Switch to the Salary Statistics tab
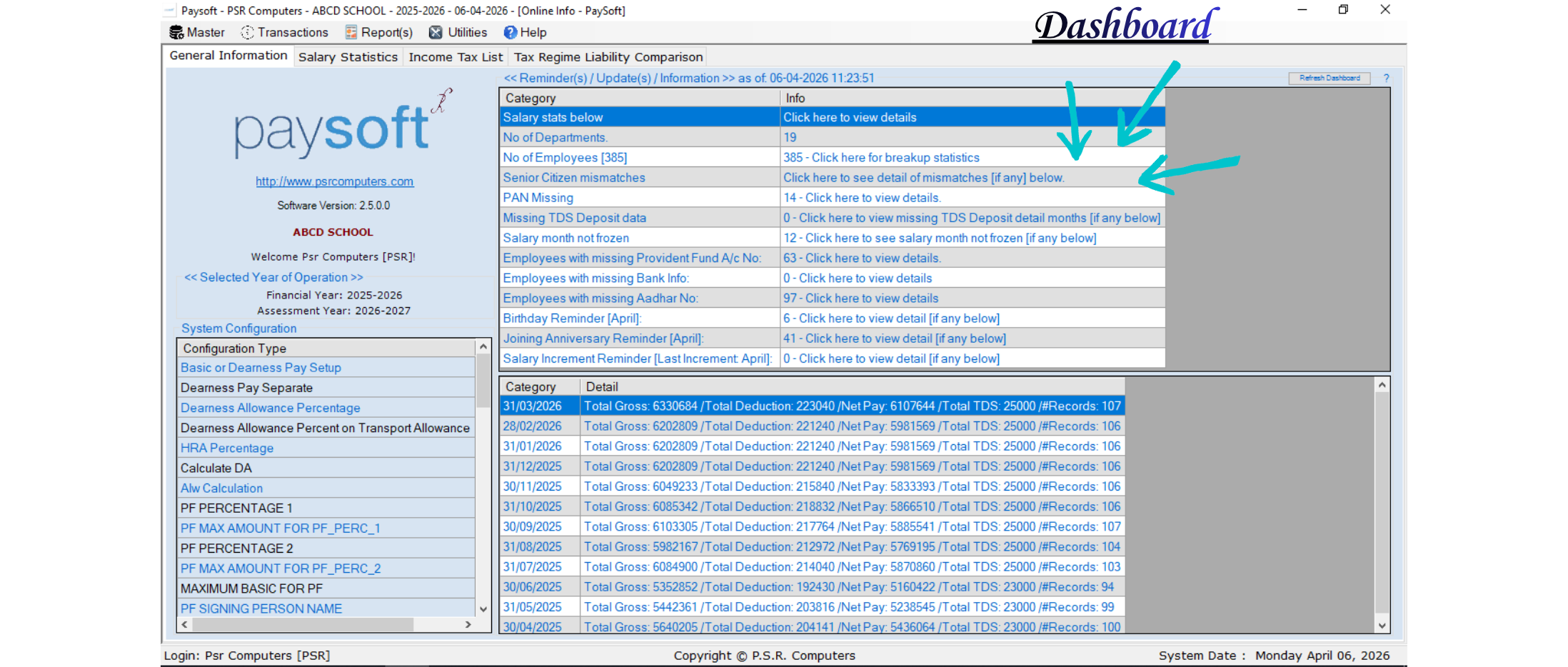The height and width of the screenshot is (667, 1568). (x=348, y=57)
